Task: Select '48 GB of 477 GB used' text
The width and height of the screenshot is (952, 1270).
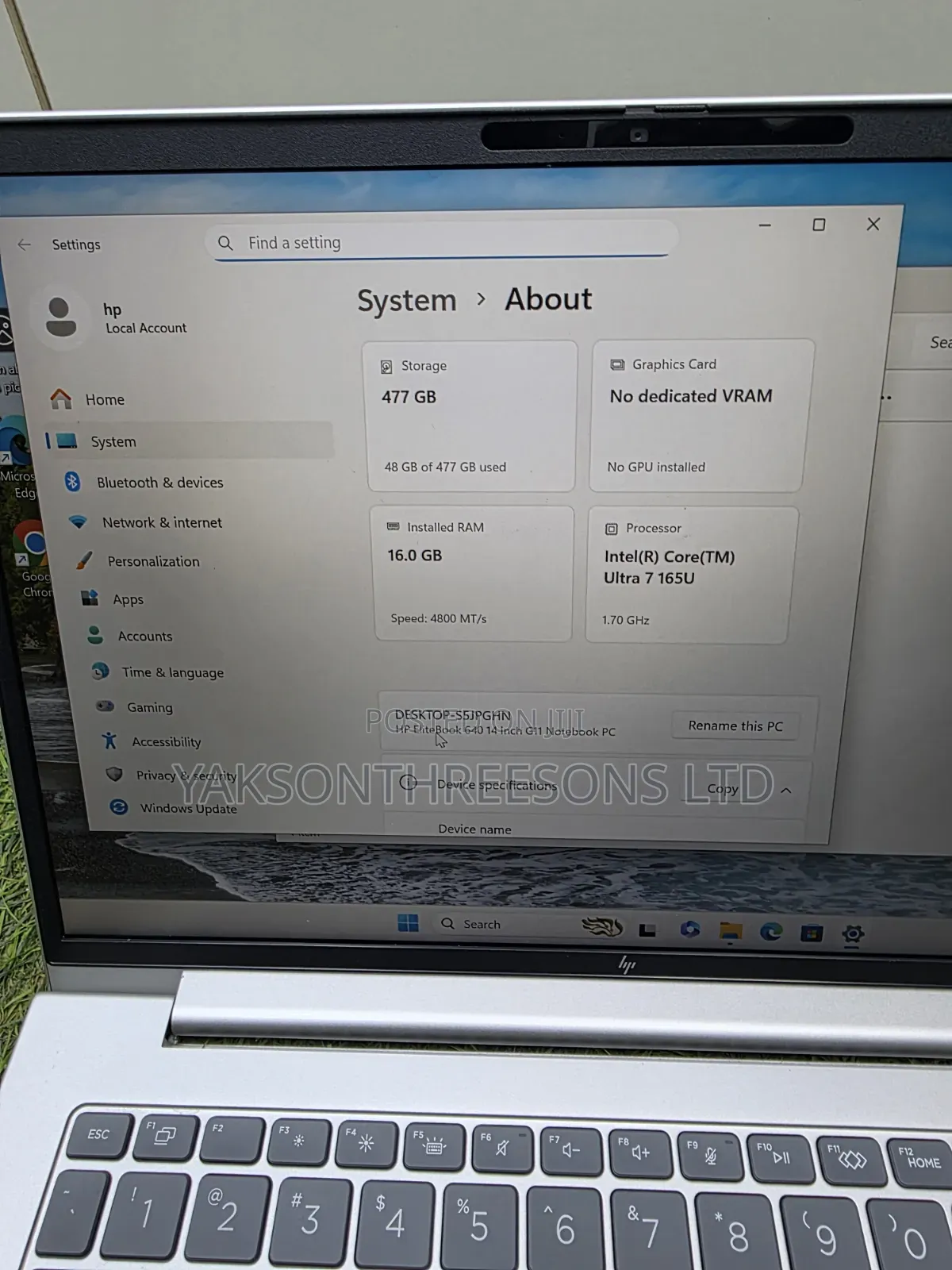Action: click(445, 467)
